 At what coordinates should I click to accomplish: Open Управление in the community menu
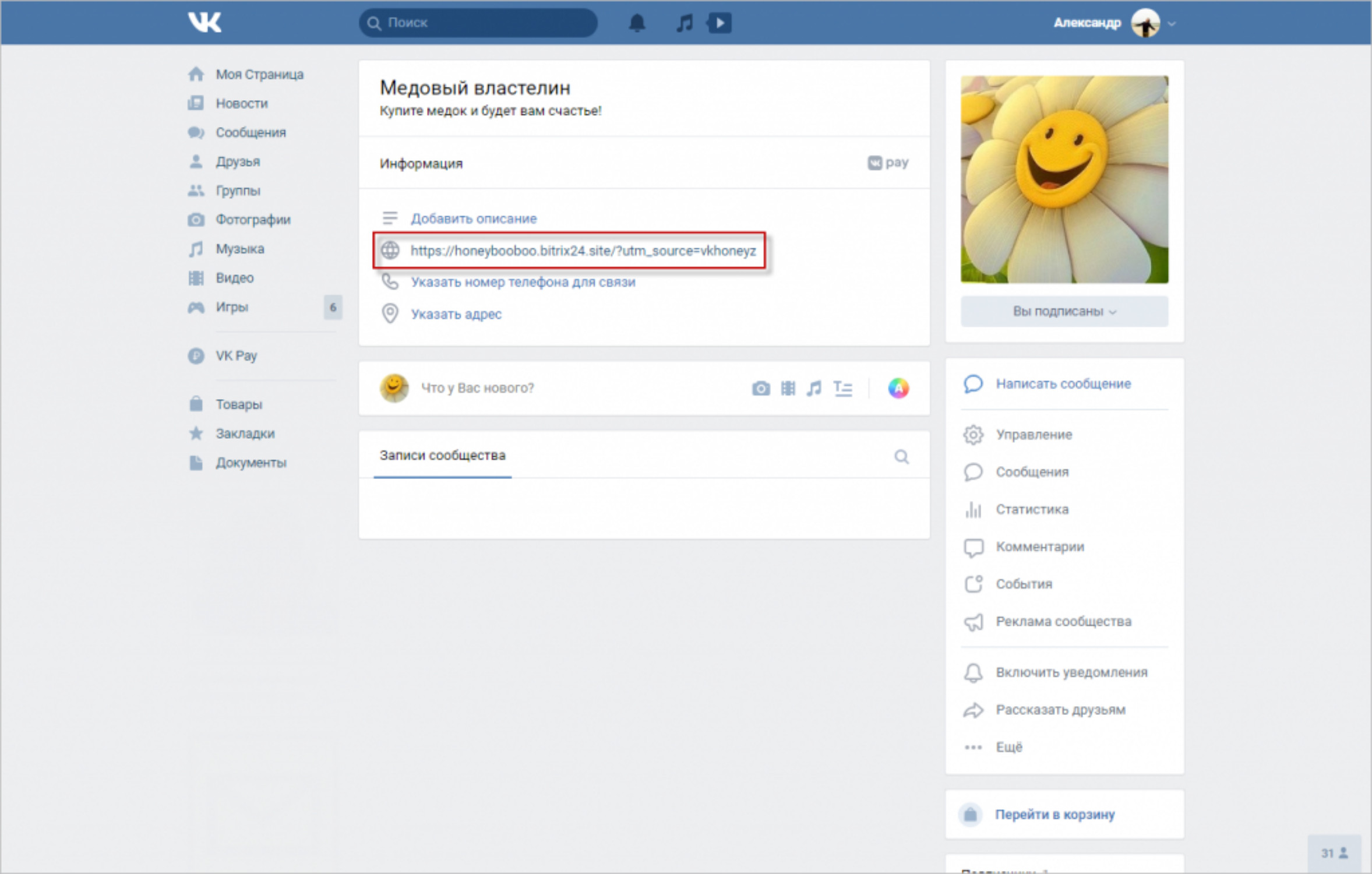point(1034,435)
